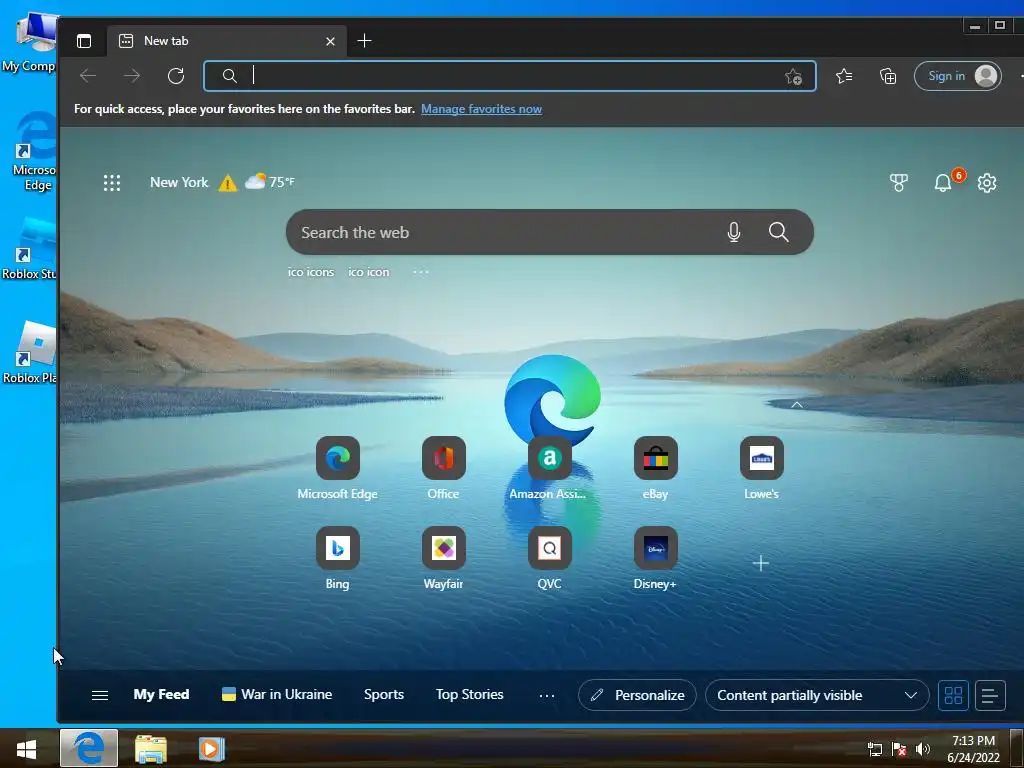The image size is (1024, 768).
Task: Open the Collections icon
Action: (888, 76)
